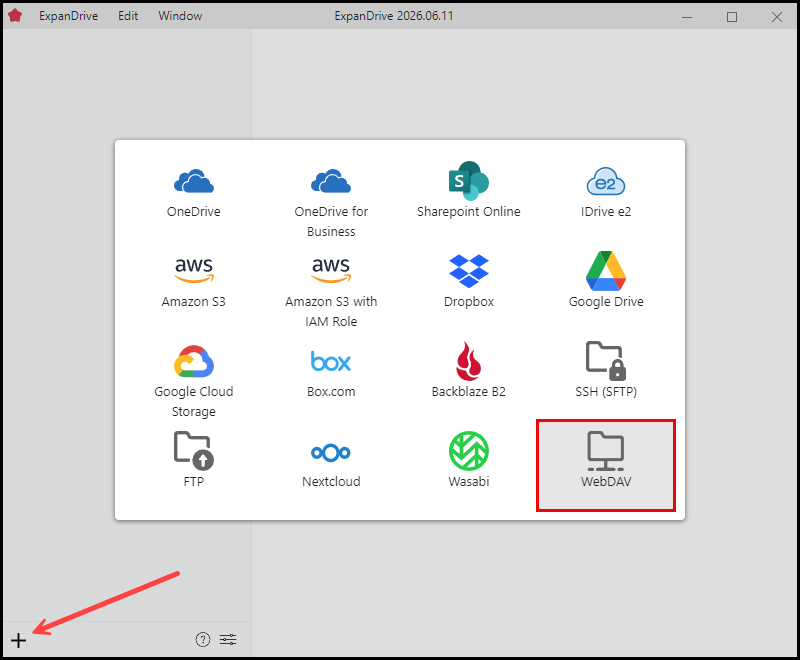The image size is (800, 660).
Task: Open the settings sliders icon
Action: point(228,639)
